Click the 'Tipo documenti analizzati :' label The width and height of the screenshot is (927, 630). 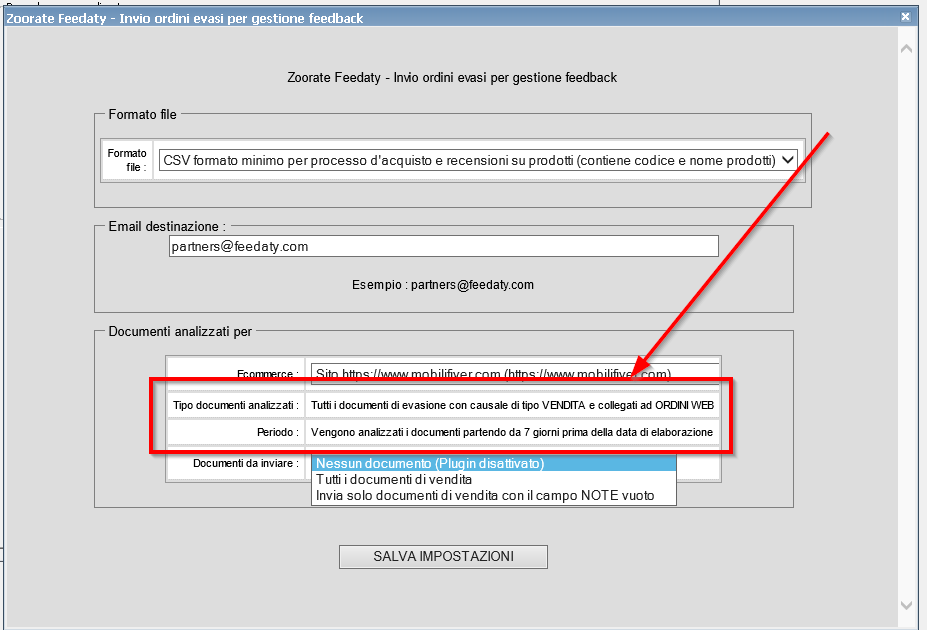coord(236,405)
